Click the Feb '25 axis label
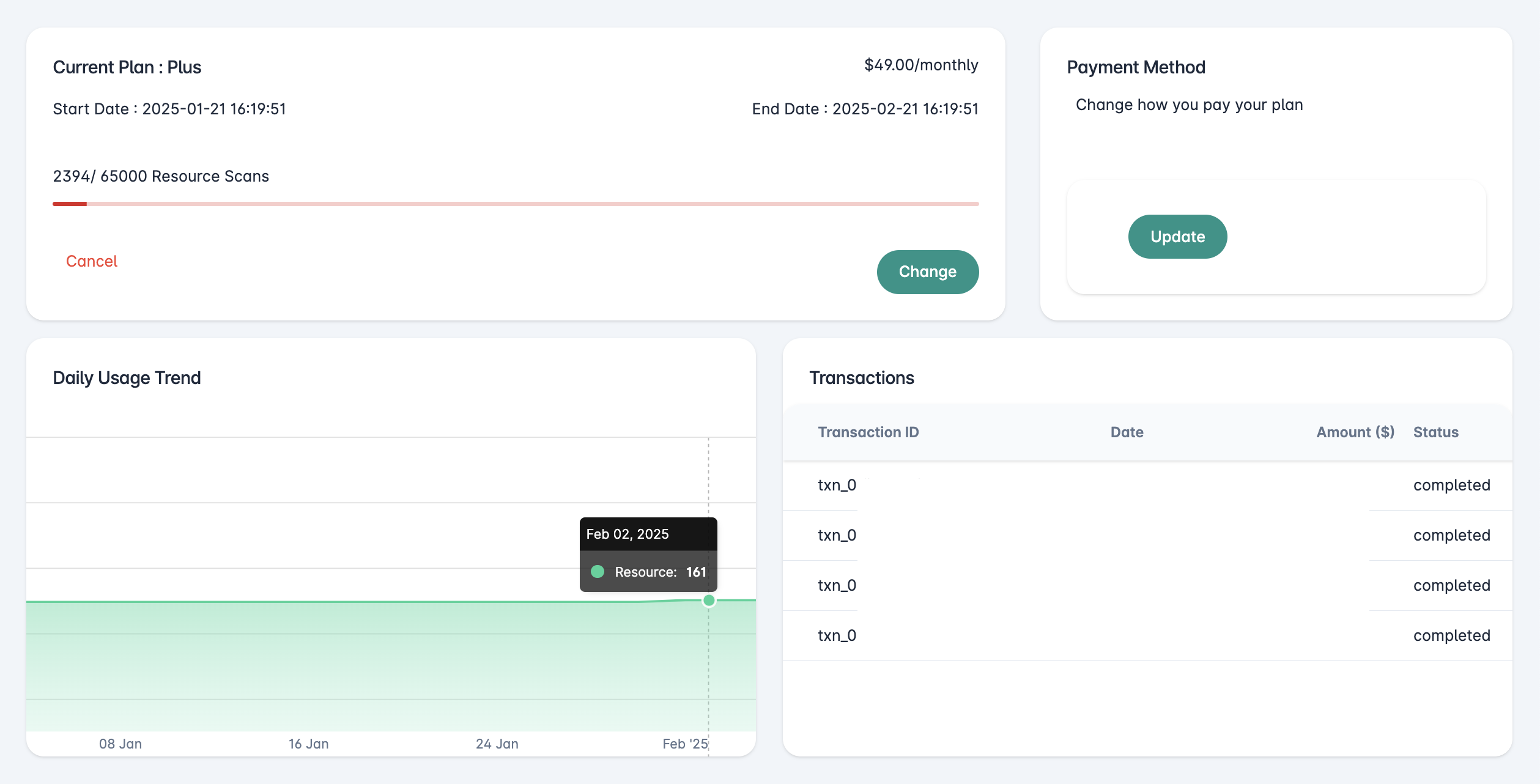The width and height of the screenshot is (1540, 784). [686, 744]
